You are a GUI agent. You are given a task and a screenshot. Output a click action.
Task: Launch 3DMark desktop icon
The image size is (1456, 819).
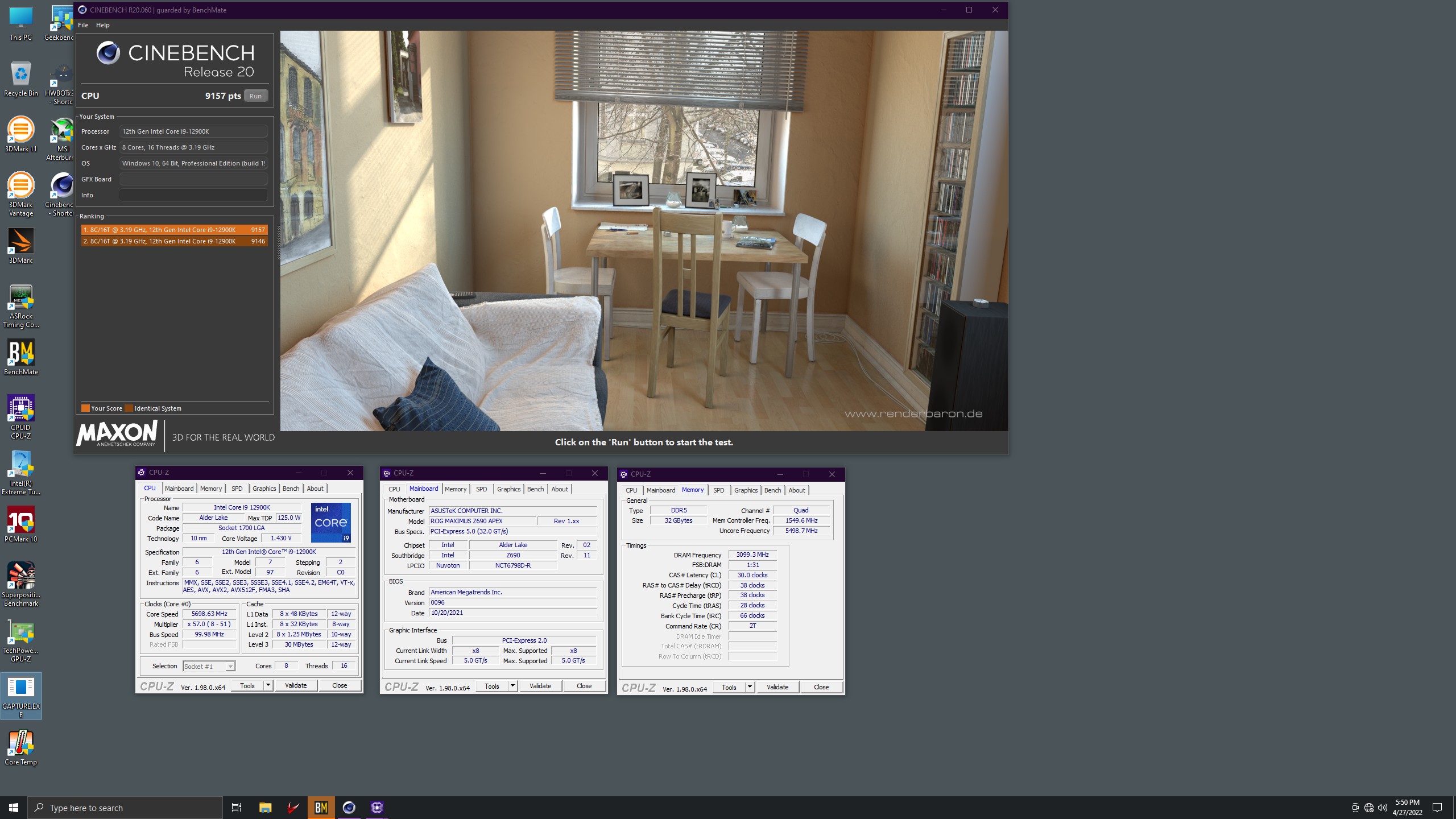[x=20, y=246]
